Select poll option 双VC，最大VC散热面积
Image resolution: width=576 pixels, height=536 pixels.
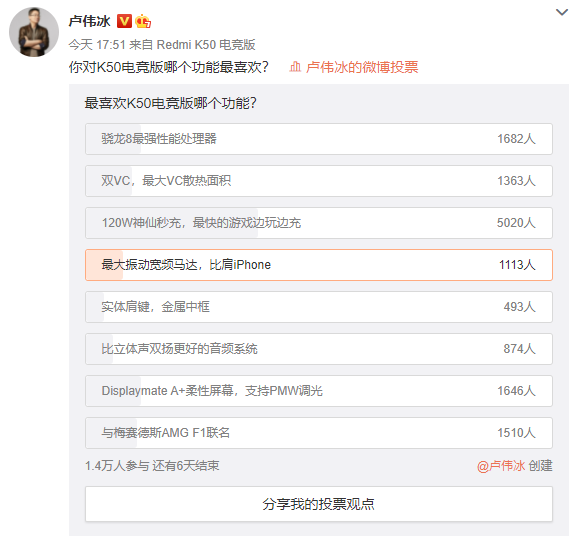tap(318, 181)
